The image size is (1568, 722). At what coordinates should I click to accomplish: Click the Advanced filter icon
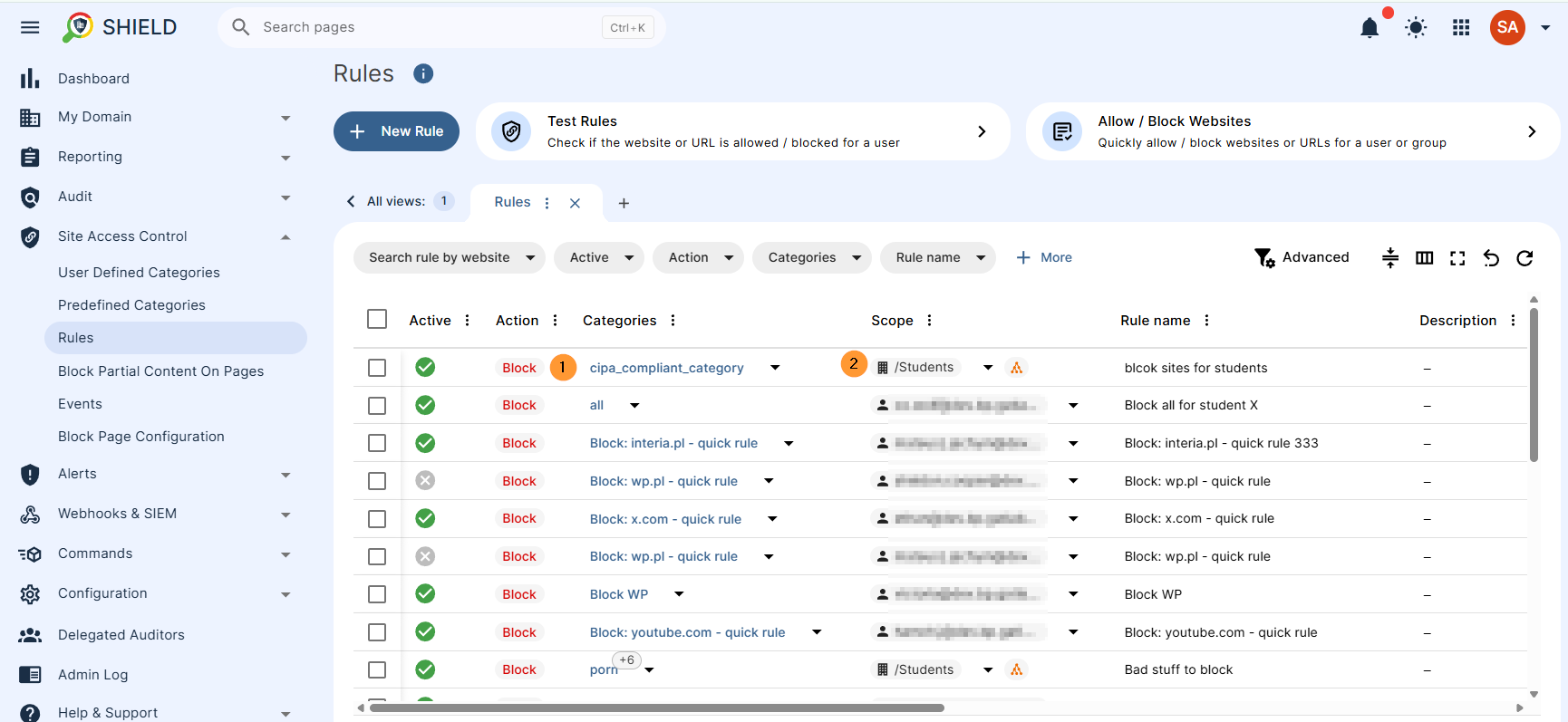coord(1264,258)
